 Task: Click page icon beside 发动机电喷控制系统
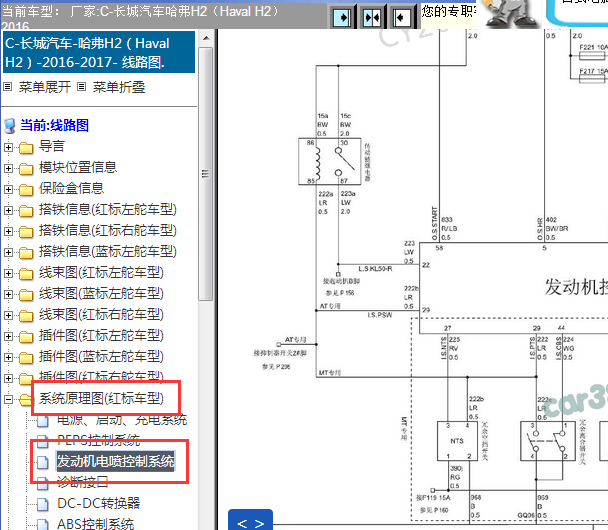pyautogui.click(x=43, y=462)
